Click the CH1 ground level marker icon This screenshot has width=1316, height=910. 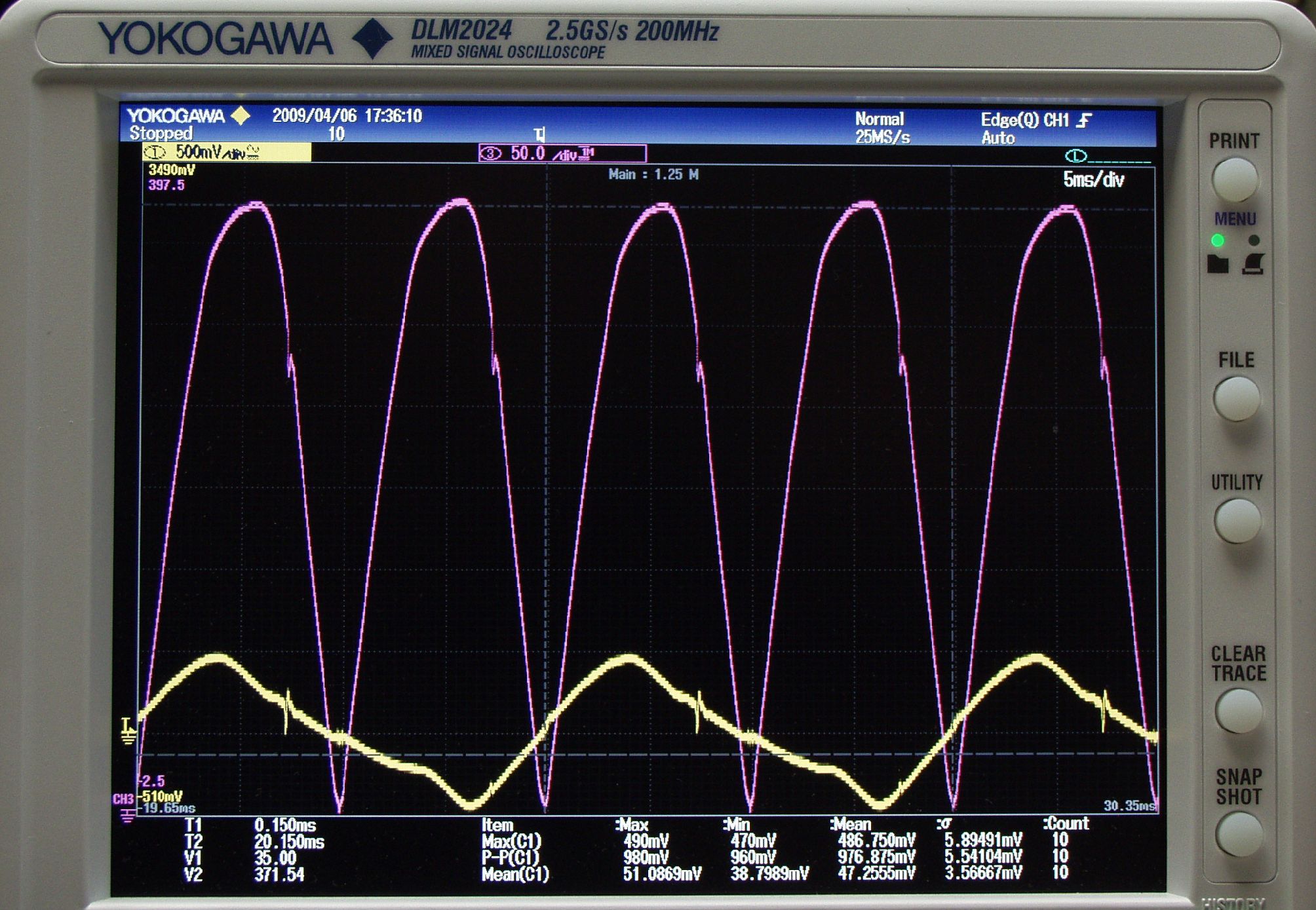[128, 731]
